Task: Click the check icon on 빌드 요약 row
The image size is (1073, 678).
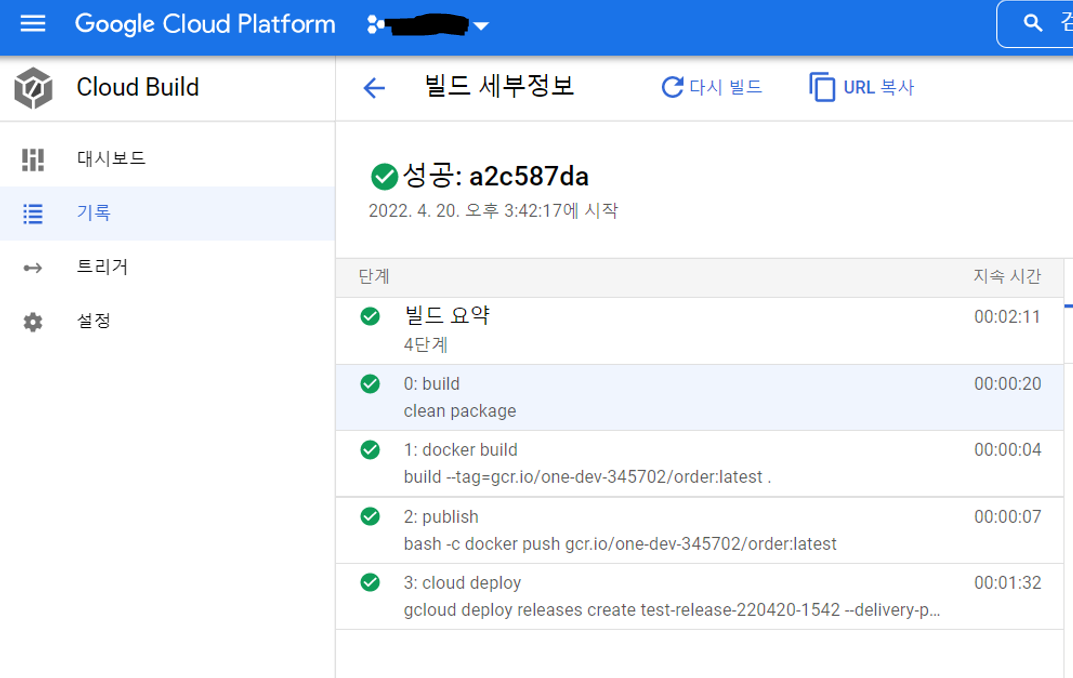Action: pos(370,316)
